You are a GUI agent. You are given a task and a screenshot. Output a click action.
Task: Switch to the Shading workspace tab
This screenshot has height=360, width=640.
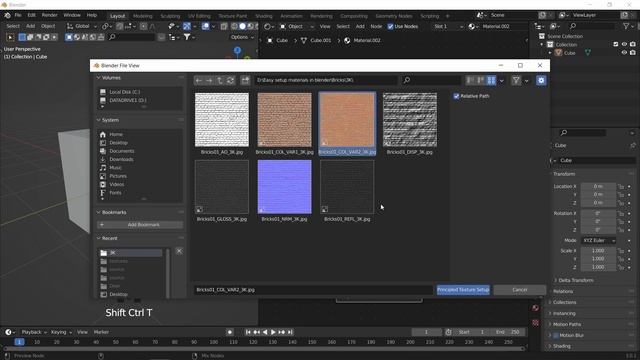(264, 16)
